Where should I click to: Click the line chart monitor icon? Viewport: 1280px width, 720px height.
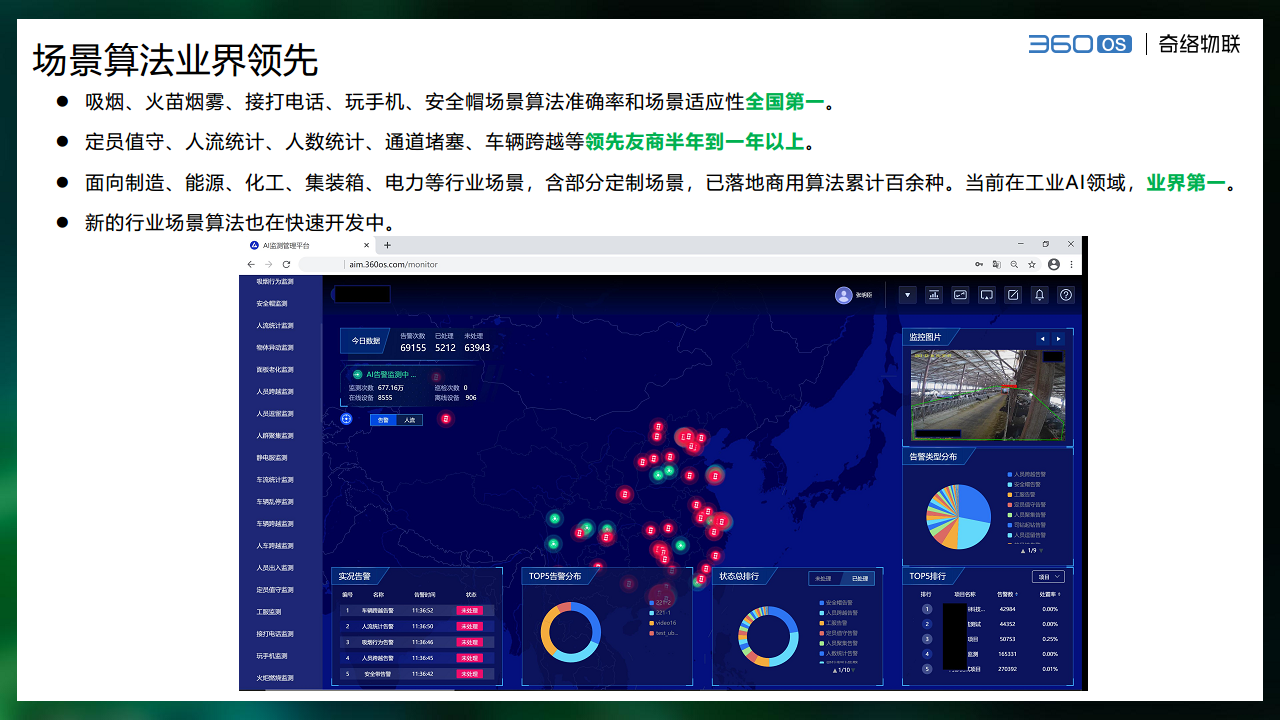960,295
